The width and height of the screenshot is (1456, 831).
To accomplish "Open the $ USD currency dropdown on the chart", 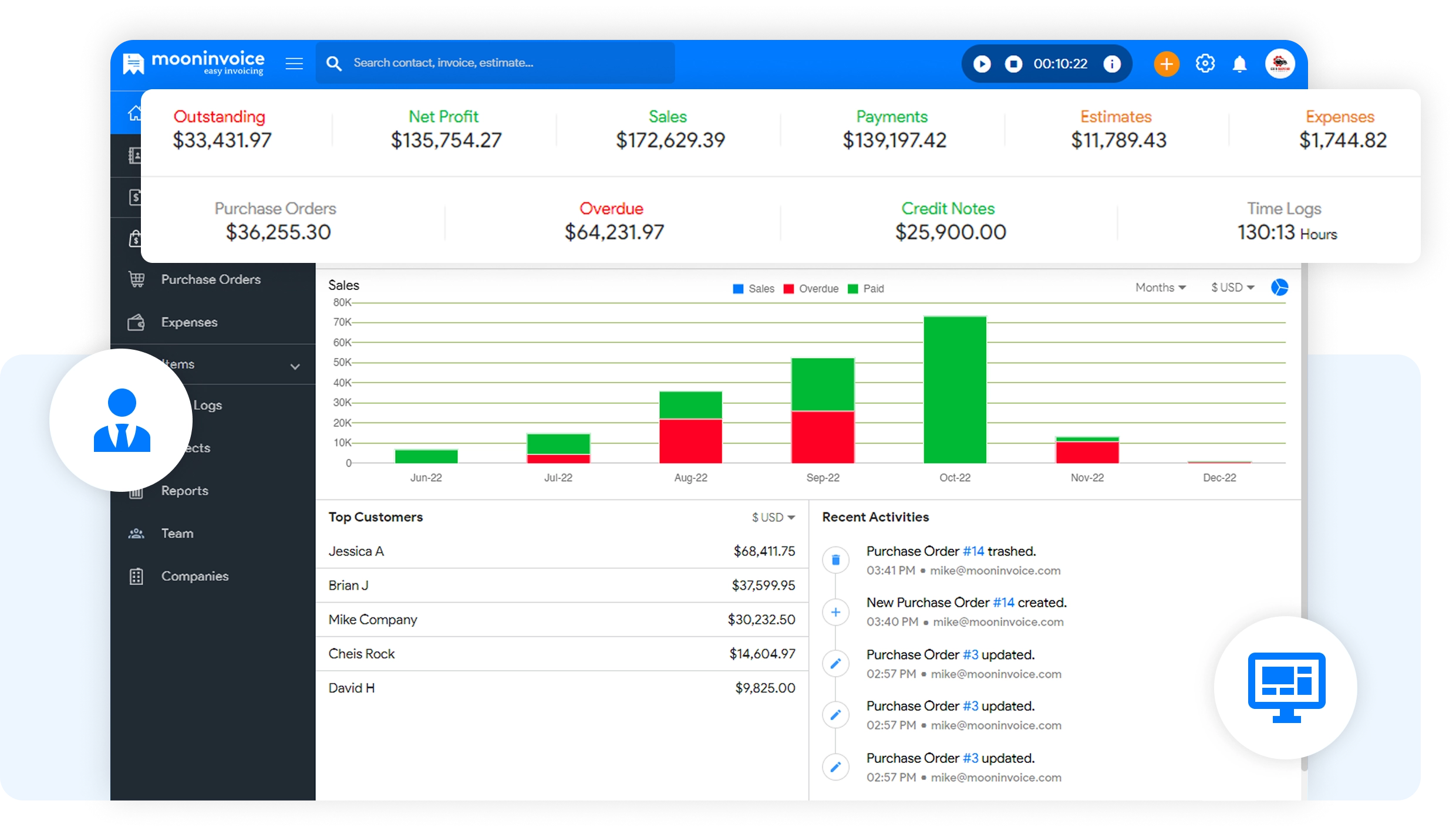I will 1231,288.
